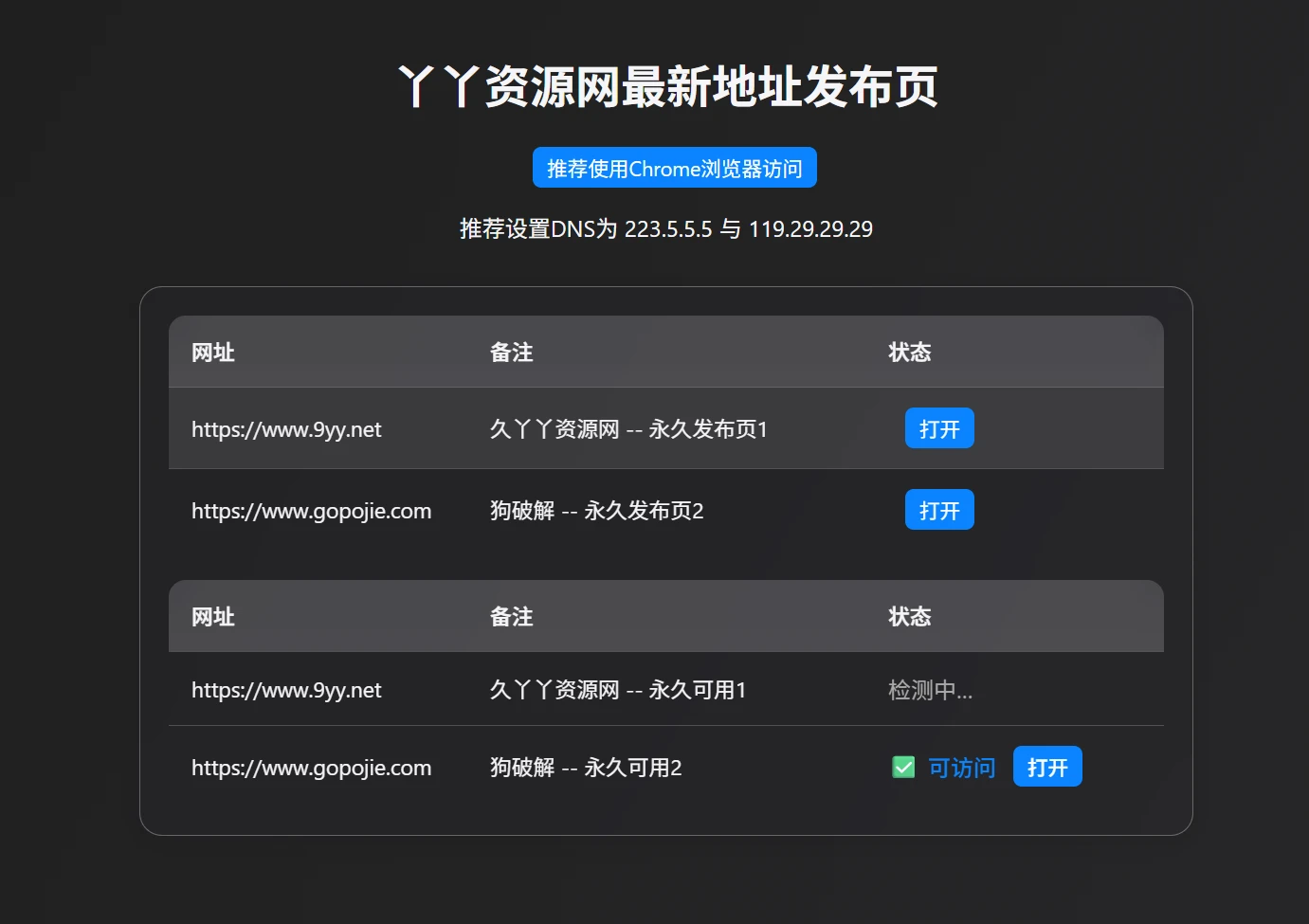The height and width of the screenshot is (924, 1309).
Task: Click the 状态 header of second table
Action: pyautogui.click(x=910, y=617)
